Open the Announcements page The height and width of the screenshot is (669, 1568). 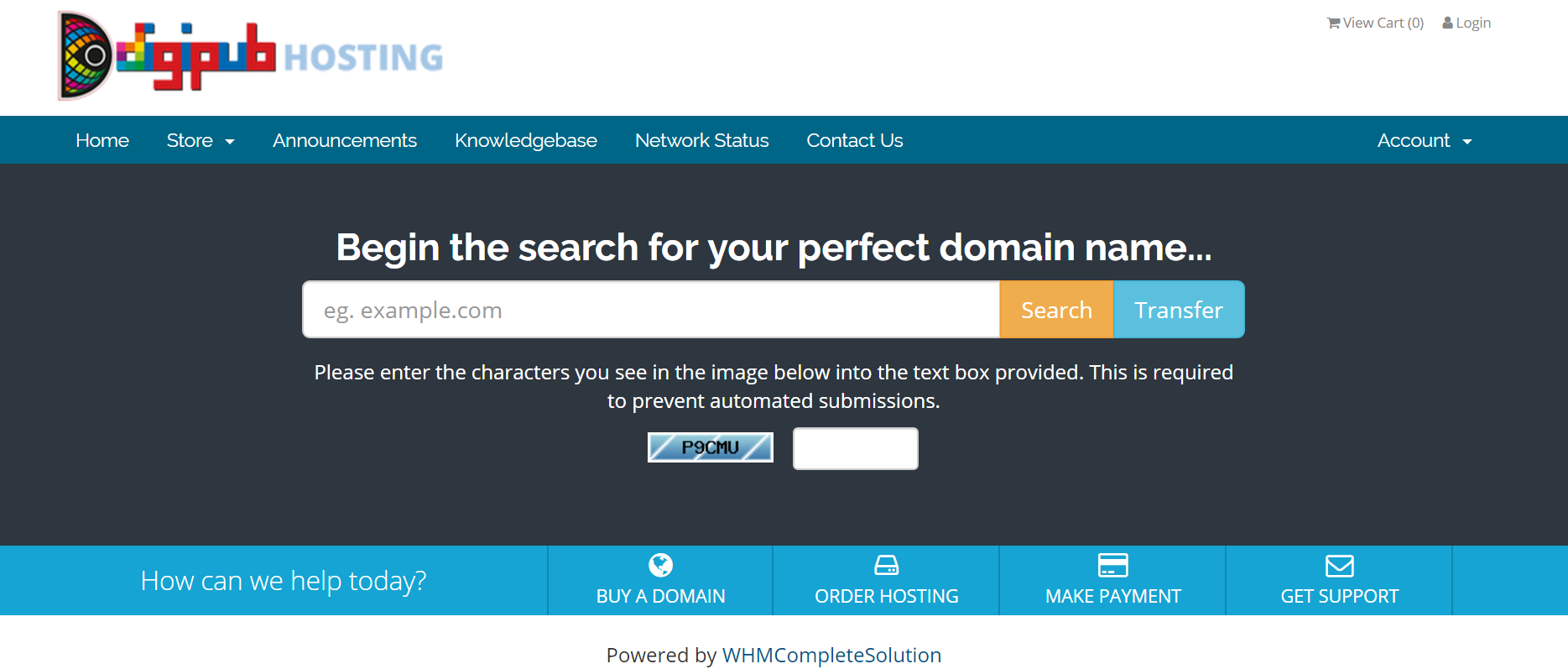[345, 140]
